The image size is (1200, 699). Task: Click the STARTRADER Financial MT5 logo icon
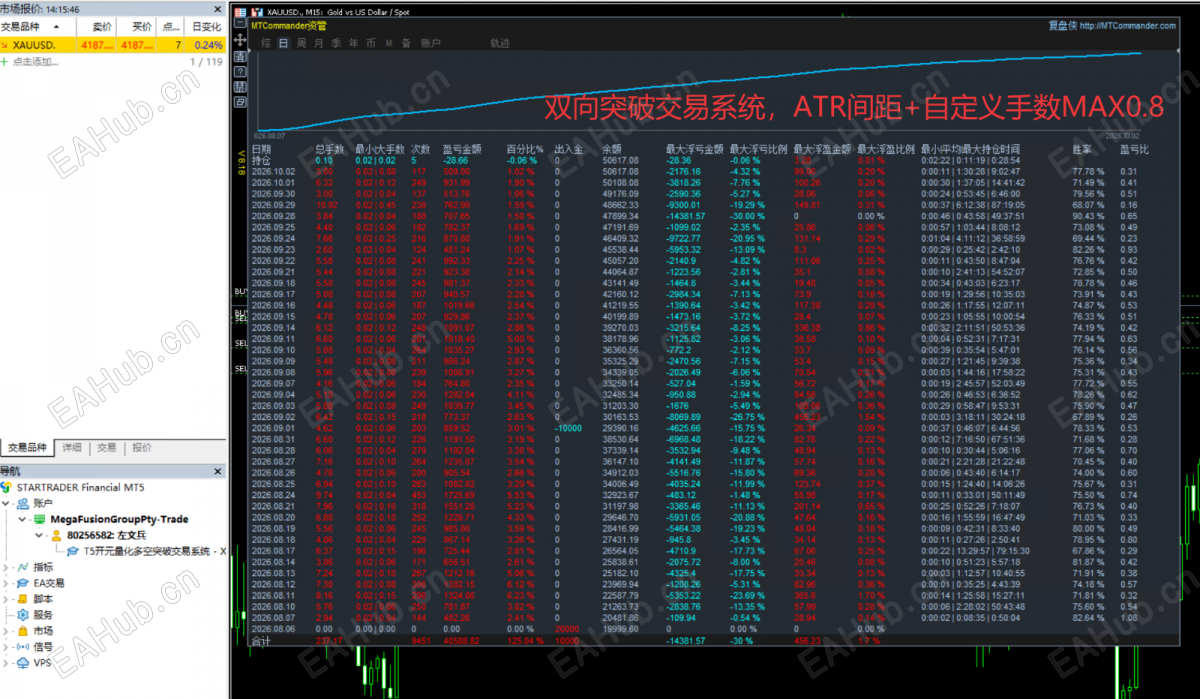(x=6, y=488)
